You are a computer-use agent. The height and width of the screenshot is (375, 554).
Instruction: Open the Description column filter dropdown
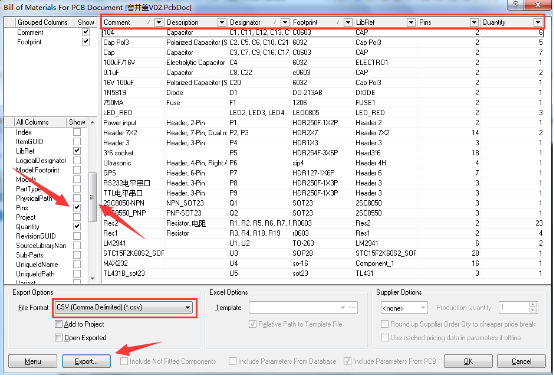coord(222,23)
